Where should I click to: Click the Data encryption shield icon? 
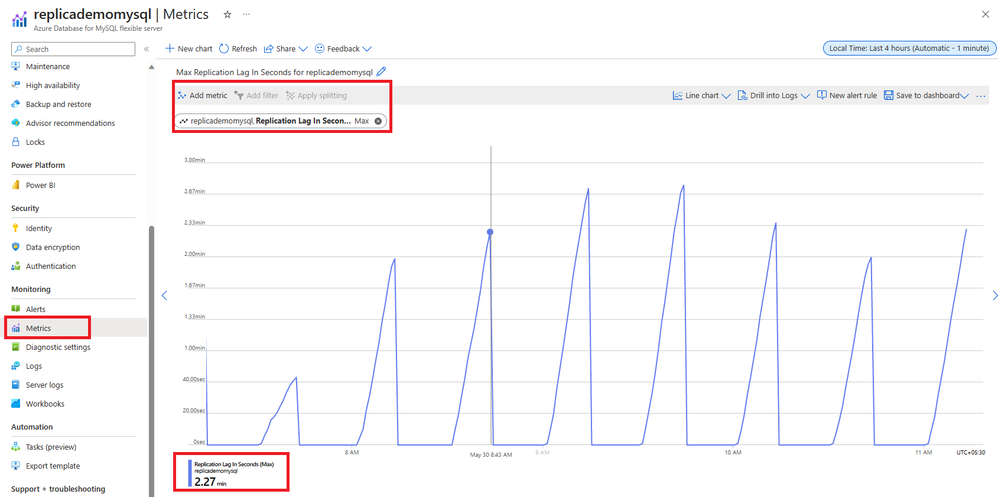pyautogui.click(x=16, y=248)
